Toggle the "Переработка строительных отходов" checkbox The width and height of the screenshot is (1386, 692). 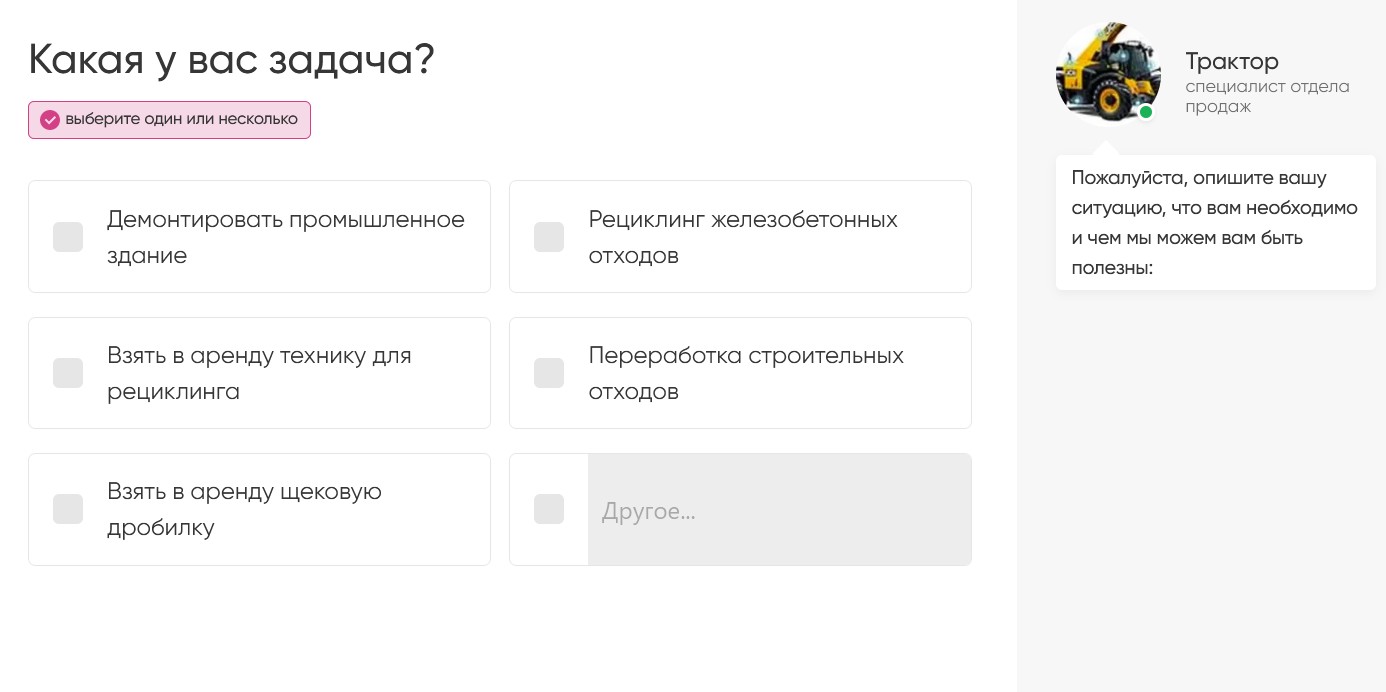click(x=549, y=373)
